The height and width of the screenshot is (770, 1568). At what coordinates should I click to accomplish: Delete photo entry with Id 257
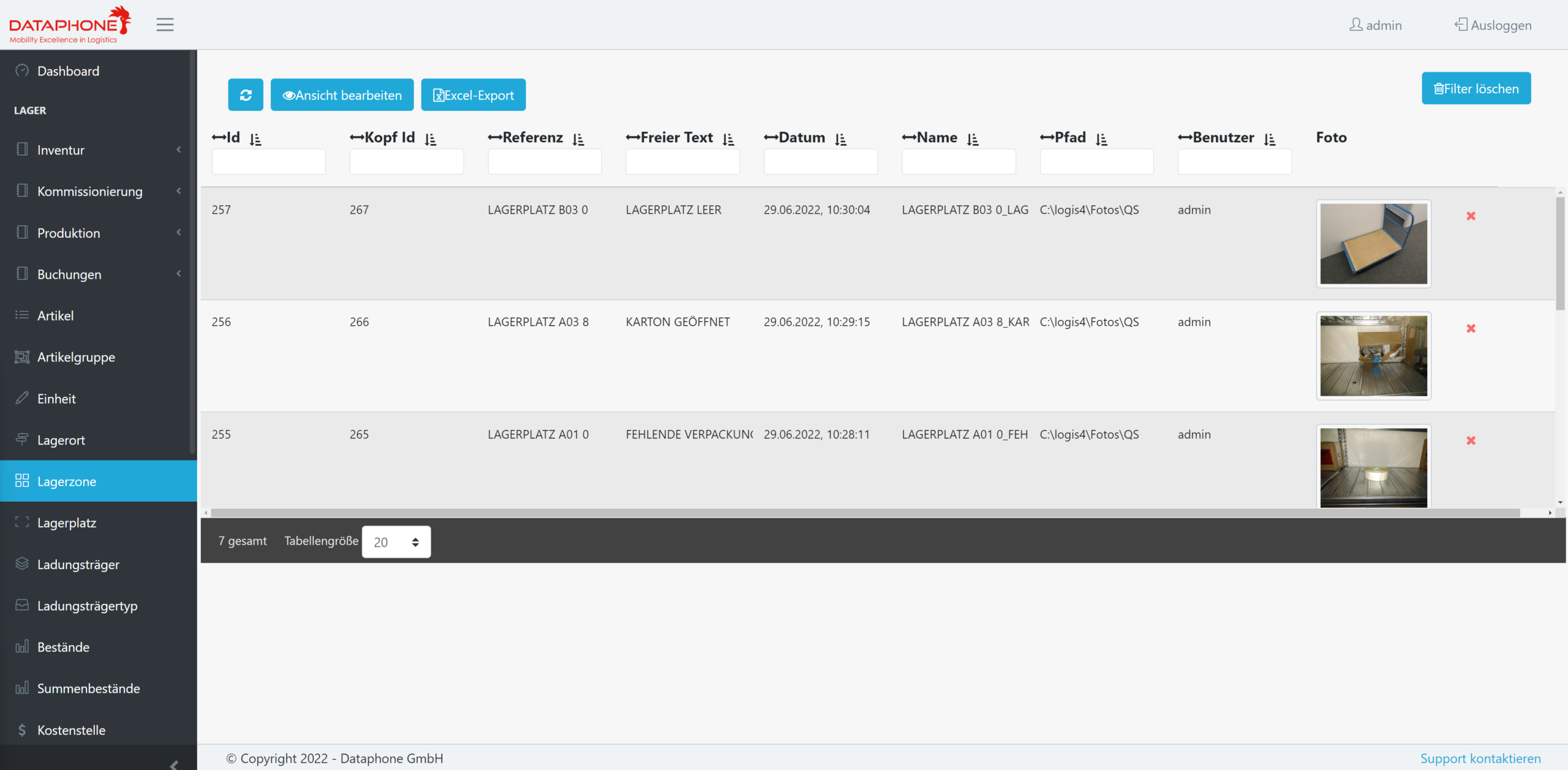pyautogui.click(x=1471, y=216)
